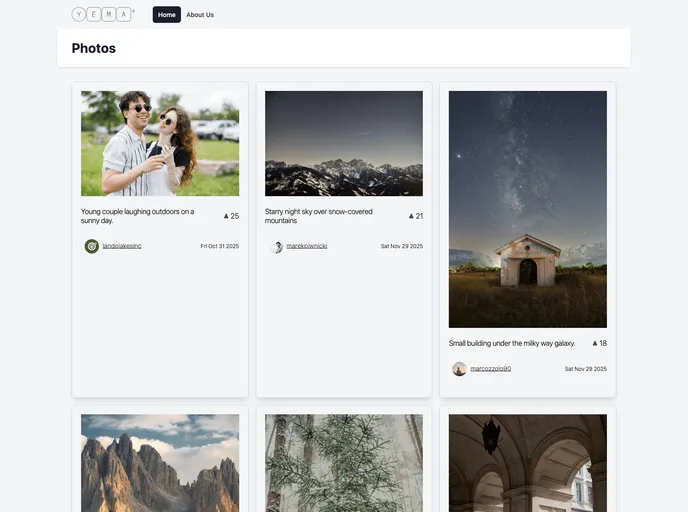Image resolution: width=688 pixels, height=512 pixels.
Task: Click marekpiwnicki's profile avatar
Action: (x=276, y=246)
